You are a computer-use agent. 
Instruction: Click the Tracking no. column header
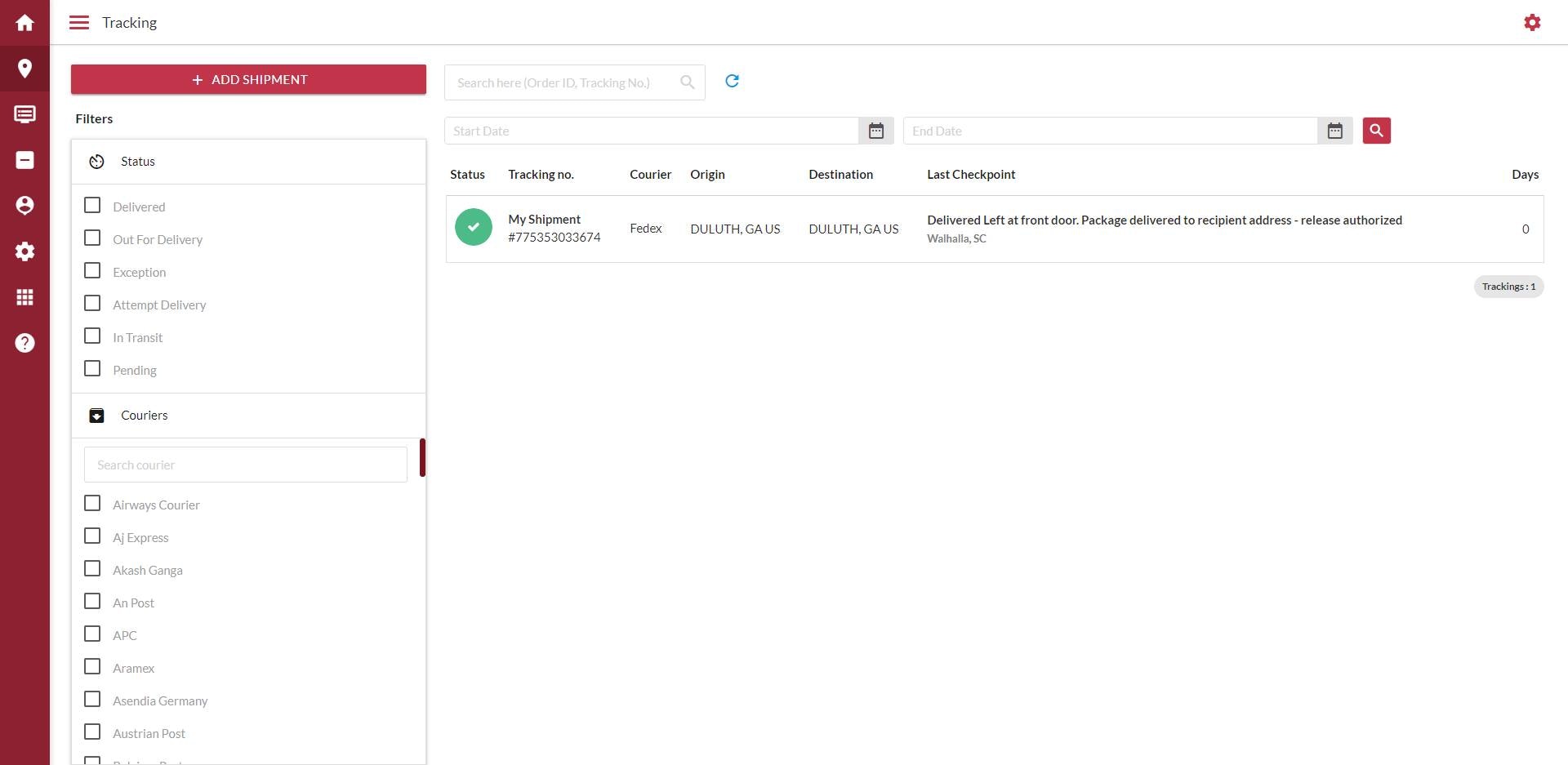(541, 175)
